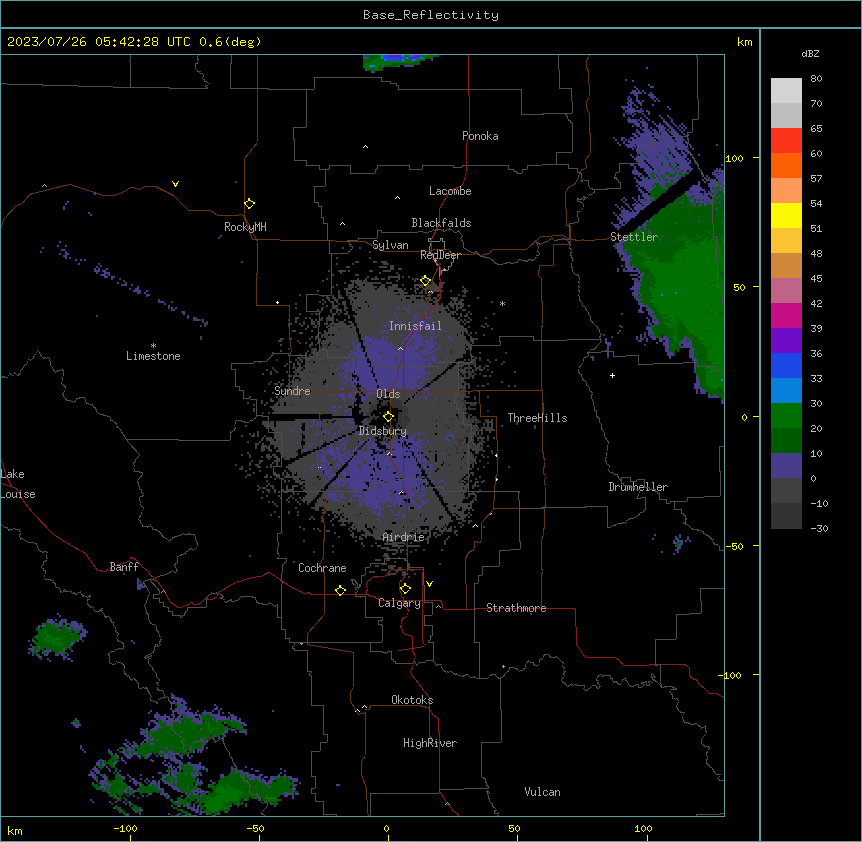The width and height of the screenshot is (862, 842).
Task: Click the Limestone label
Action: [153, 356]
